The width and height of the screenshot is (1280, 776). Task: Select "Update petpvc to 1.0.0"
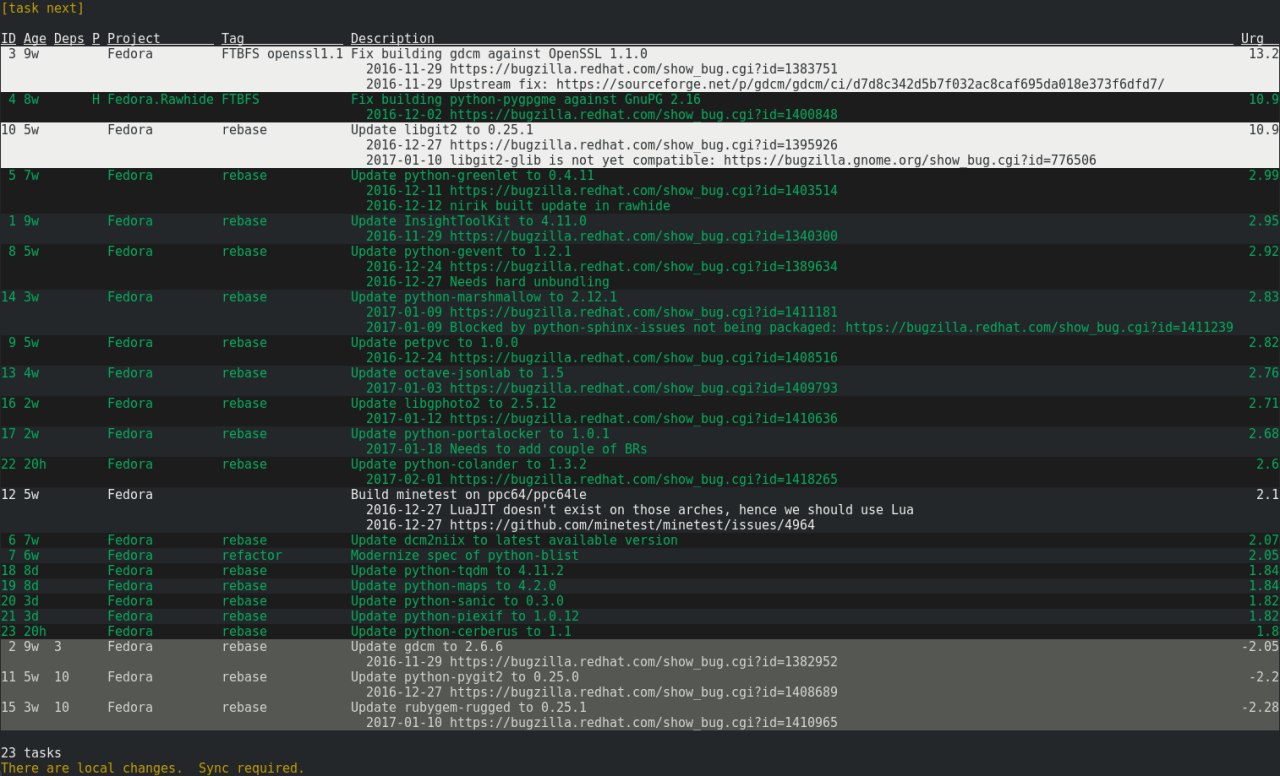(434, 343)
